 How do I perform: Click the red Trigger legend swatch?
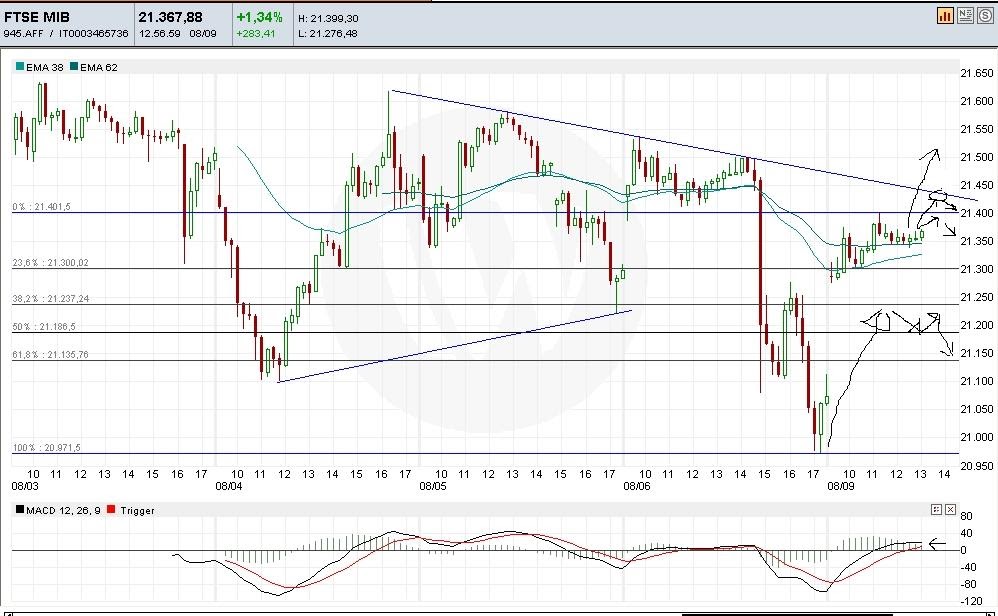[x=111, y=510]
